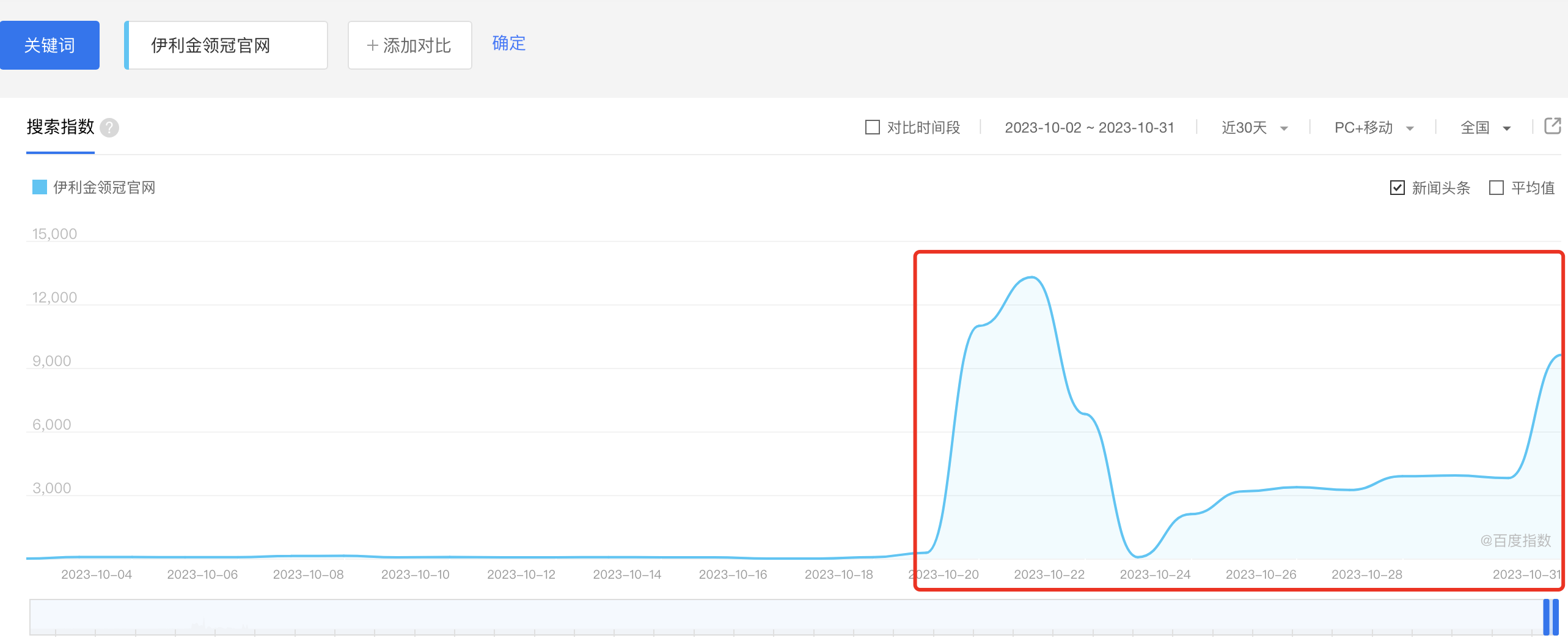Click the question mark help icon beside 搜索指数
Screen dimensions: 1568x638
[109, 128]
